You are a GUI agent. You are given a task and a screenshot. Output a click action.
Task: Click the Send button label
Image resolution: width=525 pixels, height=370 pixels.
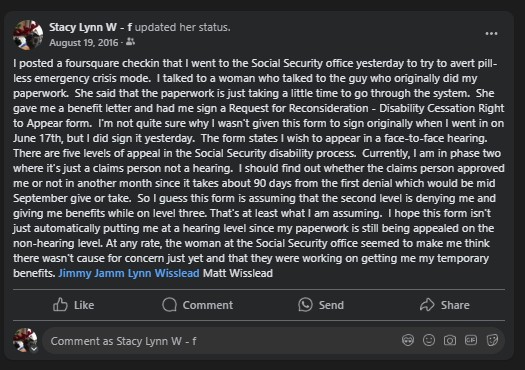tap(331, 305)
